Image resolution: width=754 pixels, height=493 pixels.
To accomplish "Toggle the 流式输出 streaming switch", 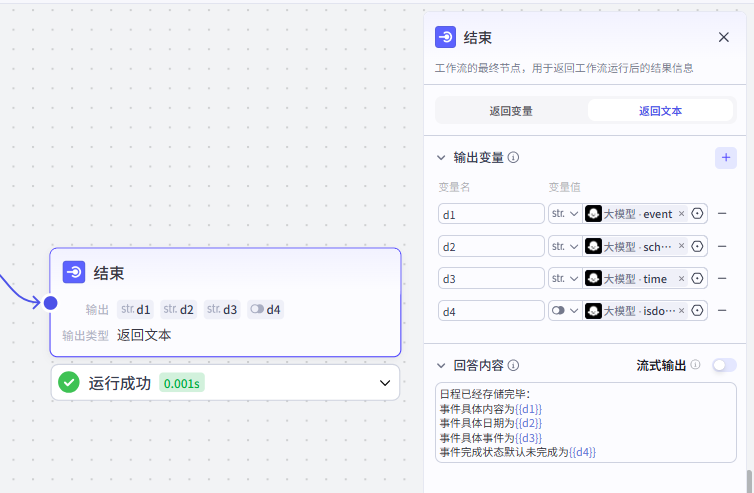I will coord(724,366).
